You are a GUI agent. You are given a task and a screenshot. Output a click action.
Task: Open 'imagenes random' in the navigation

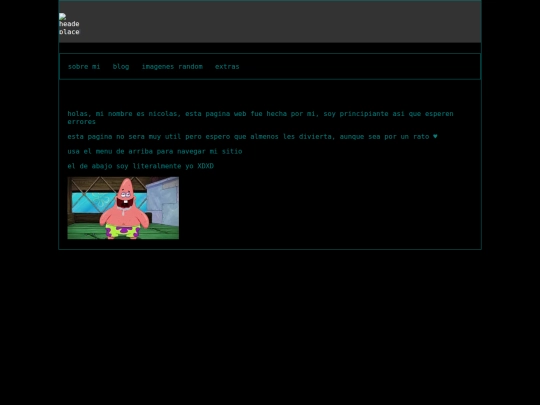click(x=172, y=67)
